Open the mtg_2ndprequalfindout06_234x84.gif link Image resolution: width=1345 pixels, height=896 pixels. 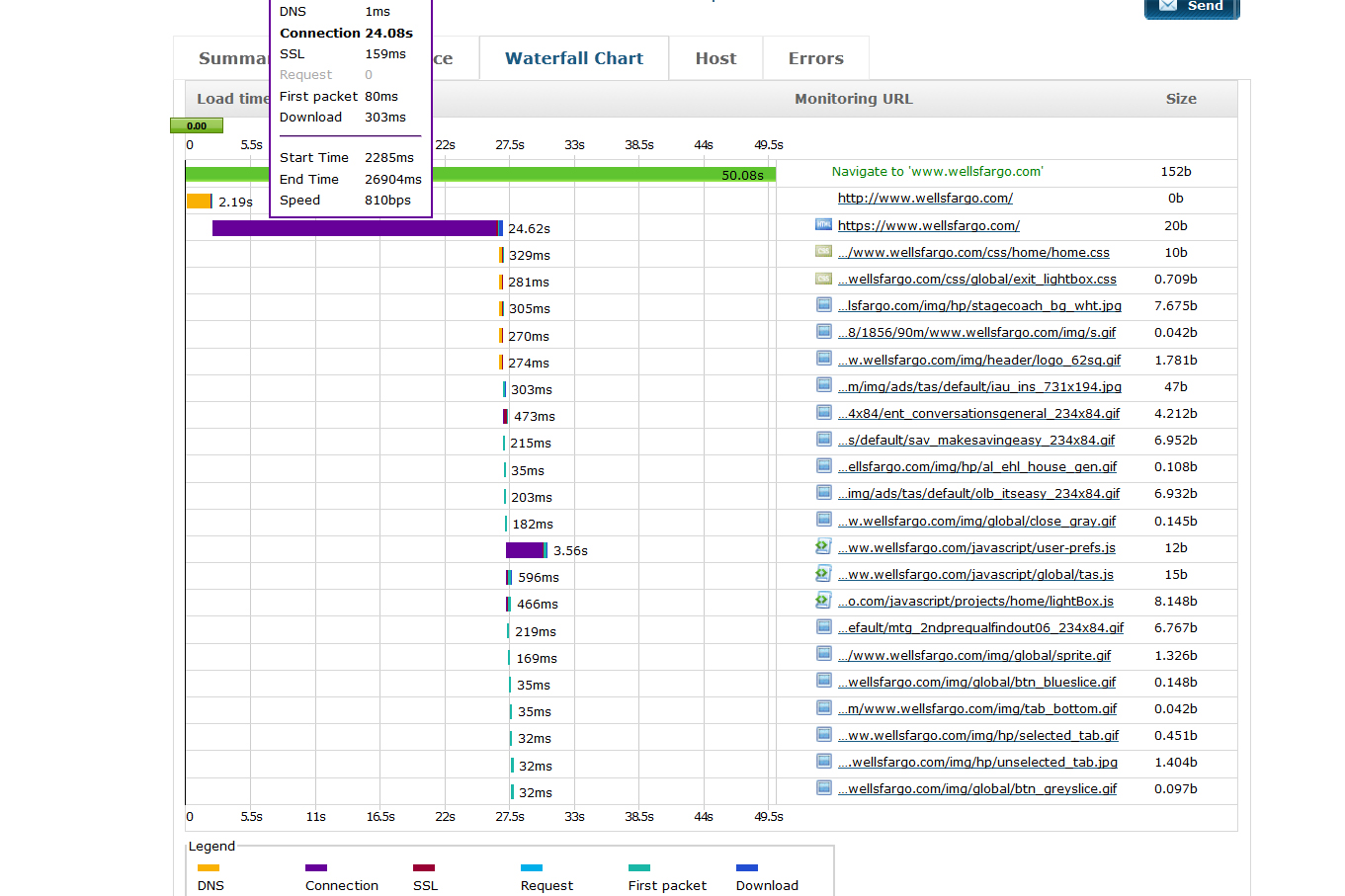[x=981, y=628]
